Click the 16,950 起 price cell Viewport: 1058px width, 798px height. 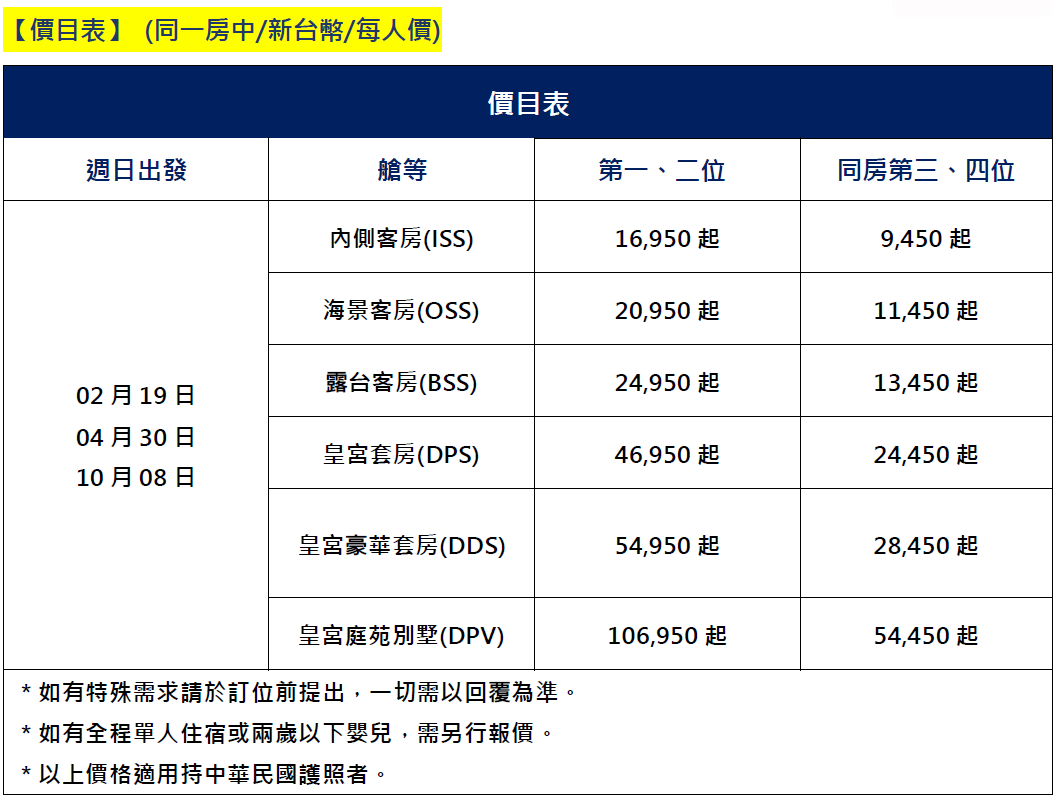[x=666, y=239]
